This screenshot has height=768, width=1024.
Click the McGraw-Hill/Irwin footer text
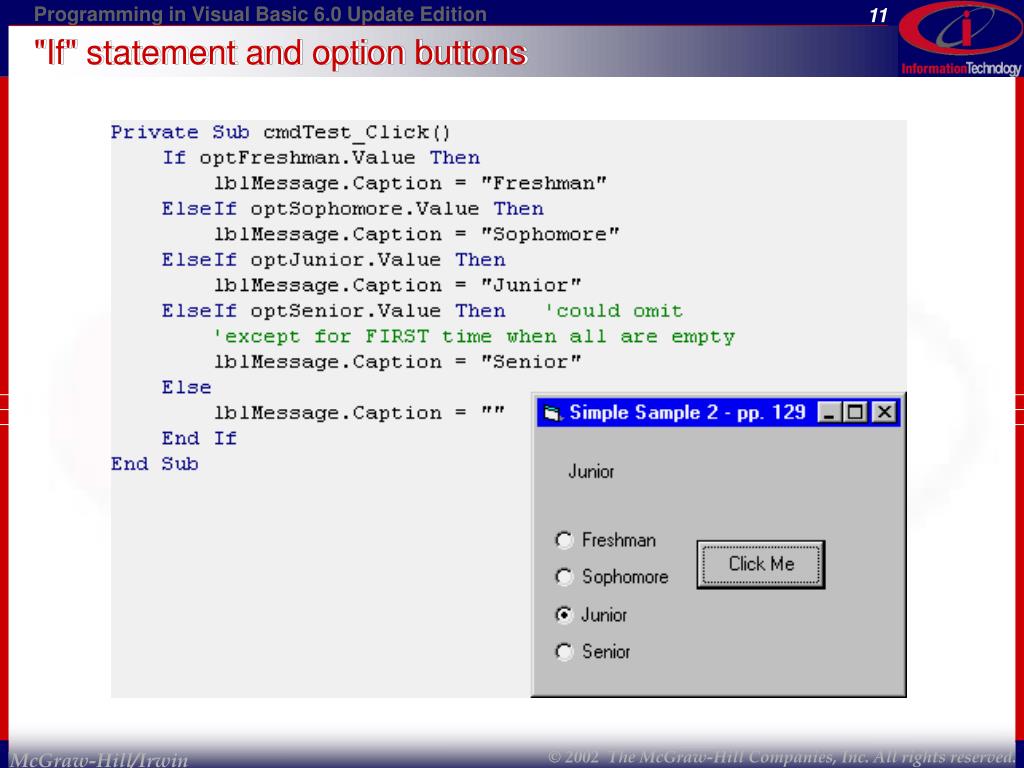tap(101, 760)
